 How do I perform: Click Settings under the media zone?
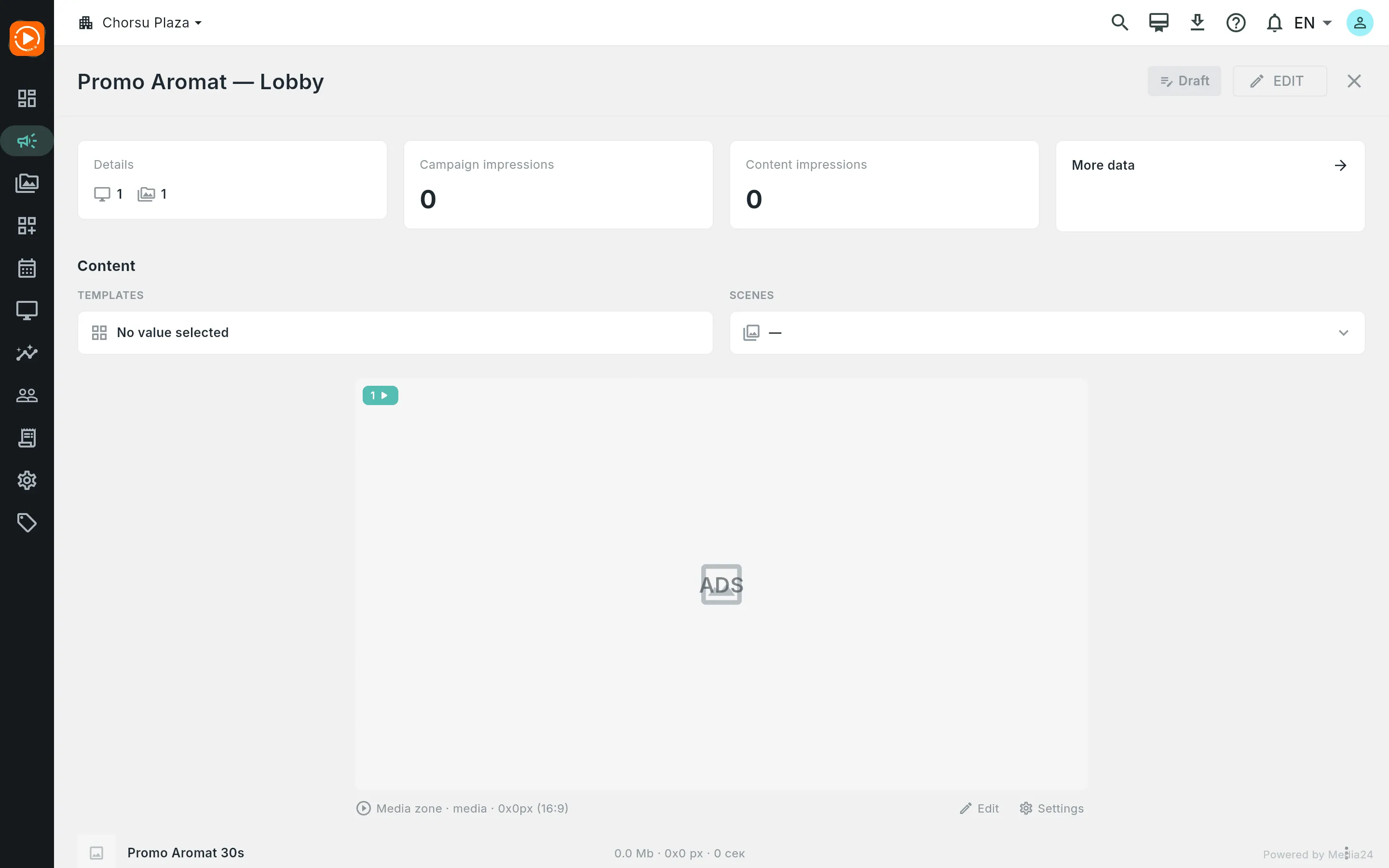(1051, 808)
